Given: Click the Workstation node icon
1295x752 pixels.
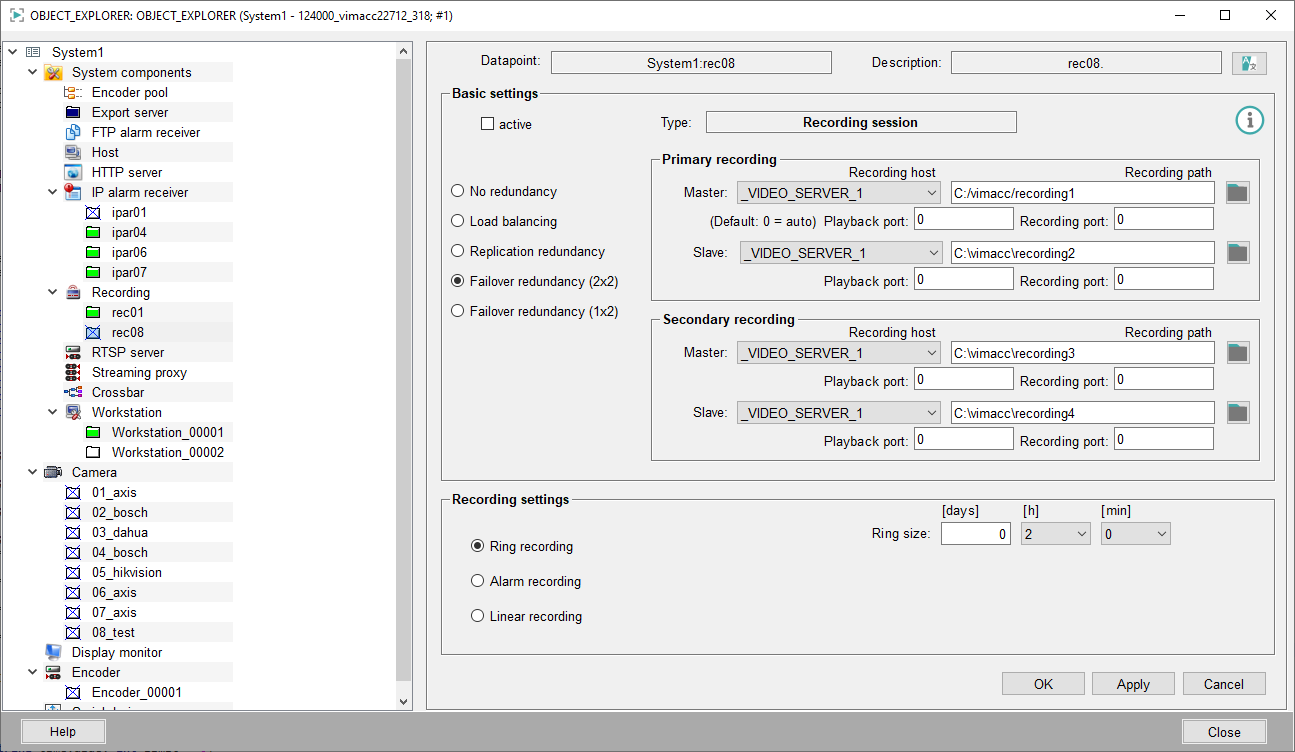Looking at the screenshot, I should pyautogui.click(x=73, y=412).
